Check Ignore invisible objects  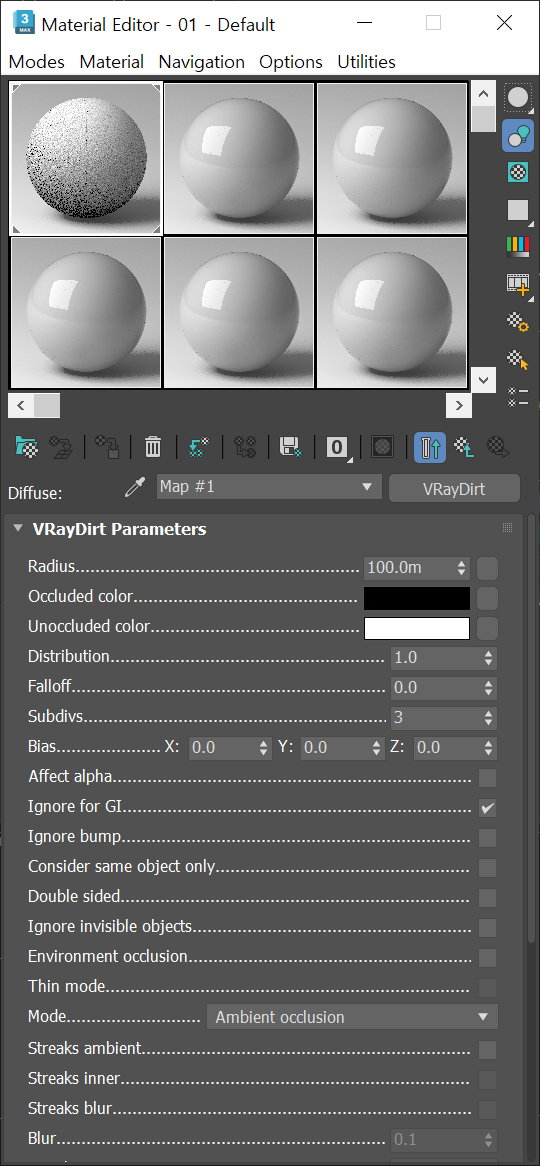tap(487, 928)
